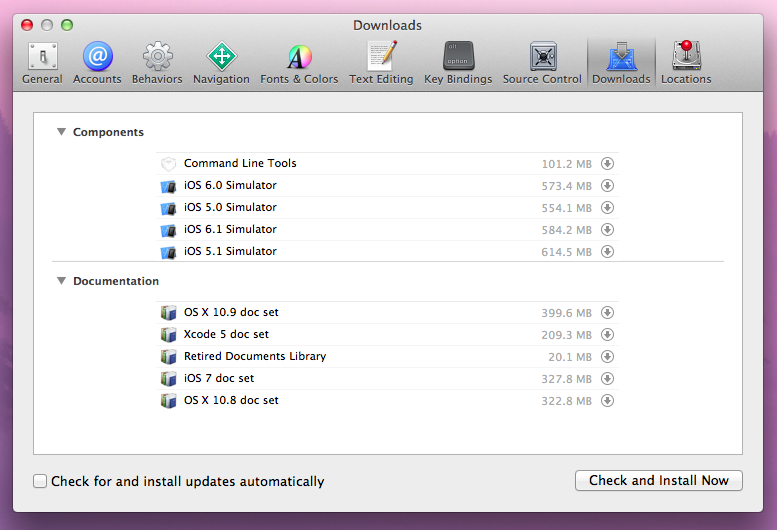Click download arrow for iOS 6.0 Simulator
Viewport: 777px width, 530px height.
click(x=607, y=186)
